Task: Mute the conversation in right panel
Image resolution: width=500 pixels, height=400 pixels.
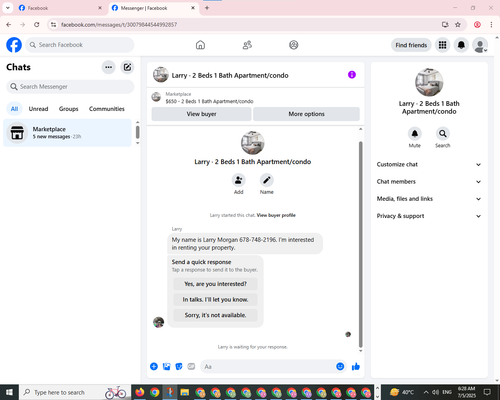Action: (x=415, y=134)
